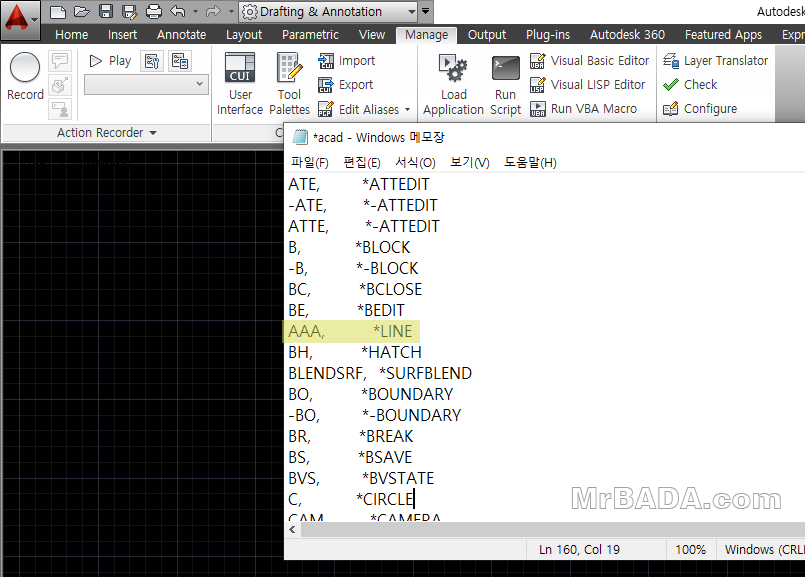The image size is (805, 577).
Task: Open the CUI User Interface editor
Action: [x=240, y=84]
